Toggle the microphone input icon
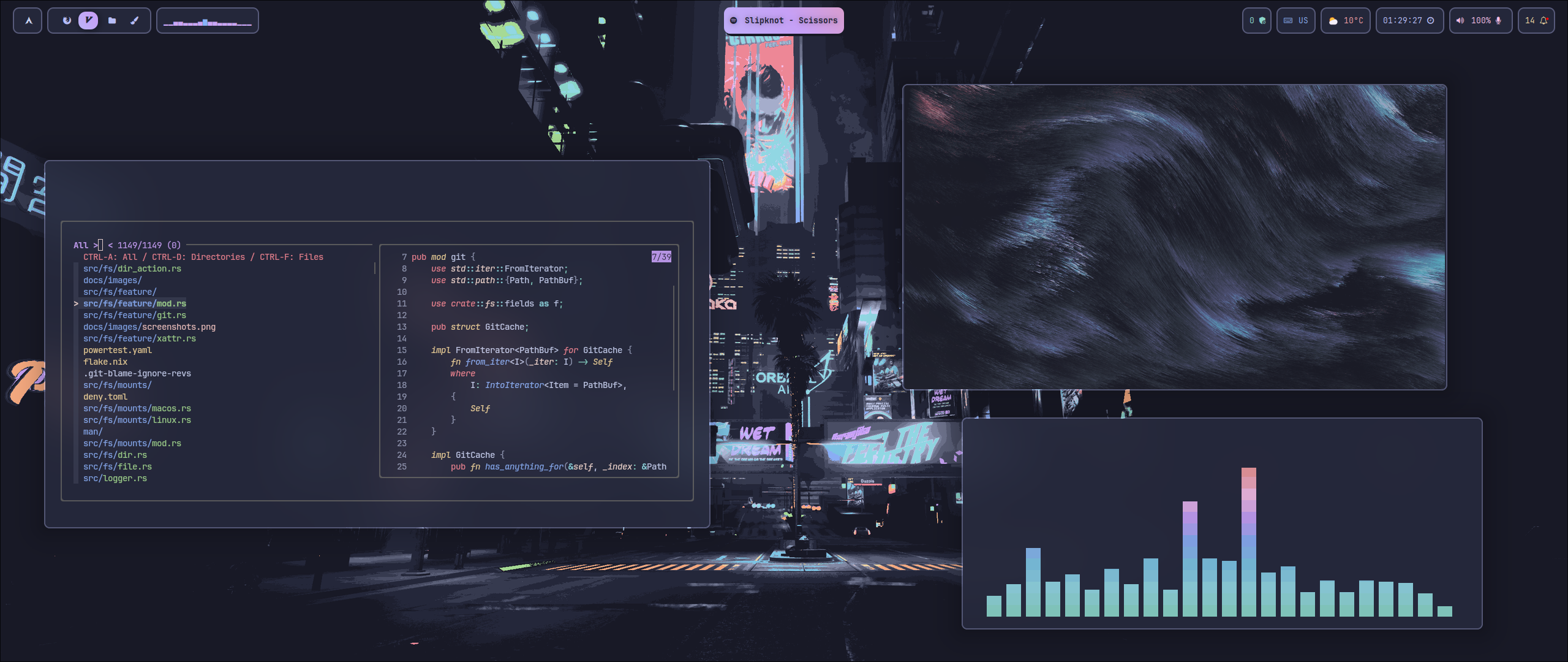This screenshot has width=1568, height=662. (x=1499, y=20)
